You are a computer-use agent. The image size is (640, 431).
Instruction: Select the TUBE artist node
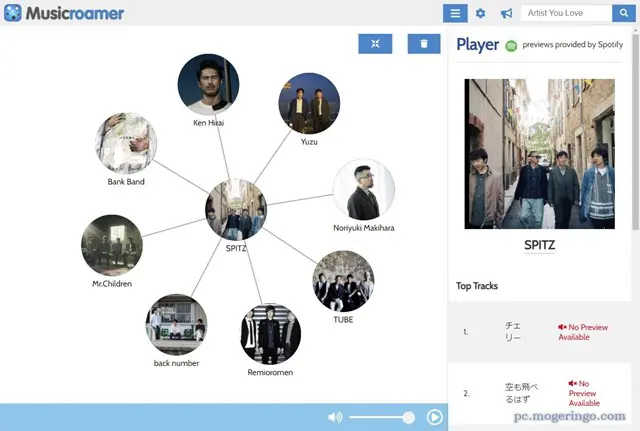(343, 281)
